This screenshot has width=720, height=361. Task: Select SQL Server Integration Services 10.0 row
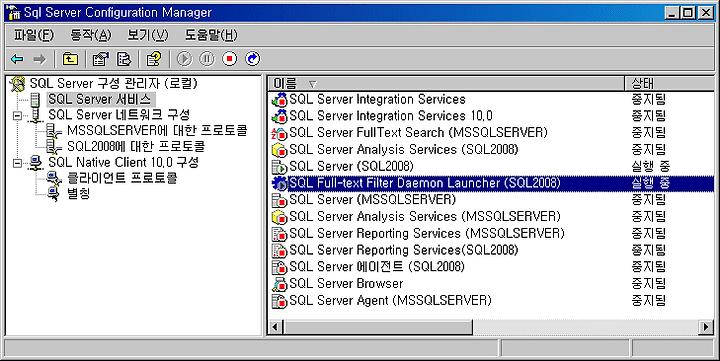tap(492, 116)
